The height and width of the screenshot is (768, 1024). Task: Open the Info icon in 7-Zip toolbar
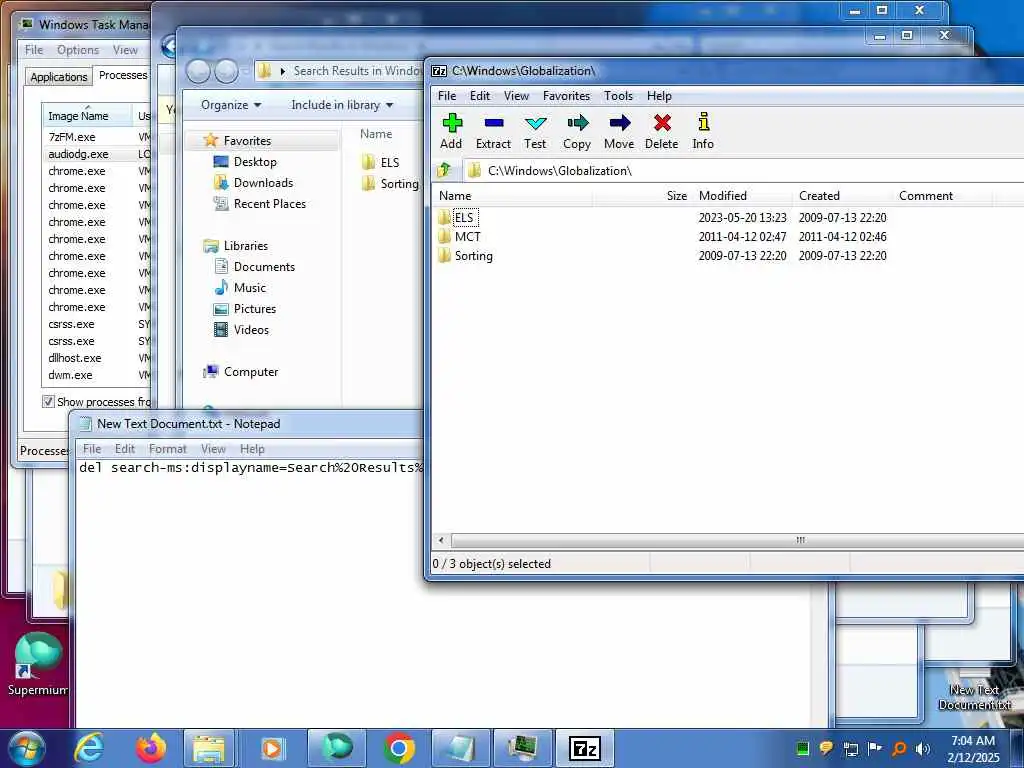703,122
